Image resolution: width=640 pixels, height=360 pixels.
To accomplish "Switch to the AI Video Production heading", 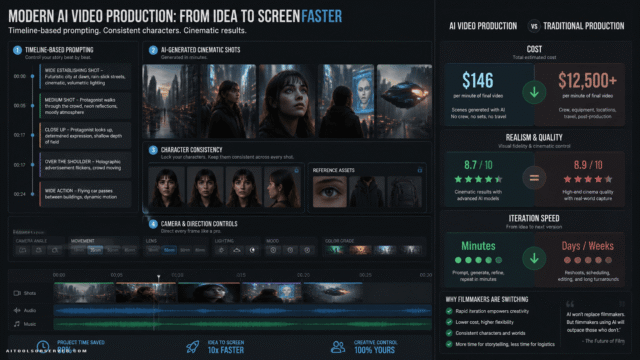I will pos(483,26).
